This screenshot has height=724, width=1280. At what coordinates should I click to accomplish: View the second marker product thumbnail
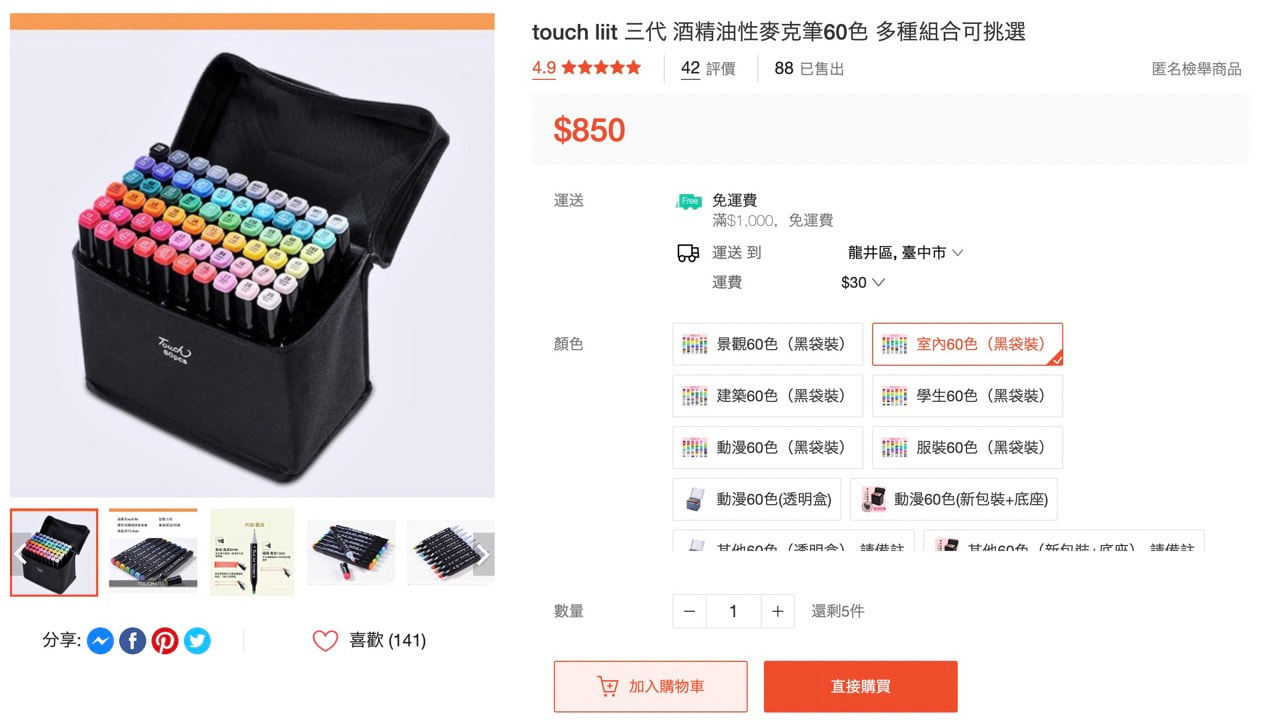click(153, 552)
